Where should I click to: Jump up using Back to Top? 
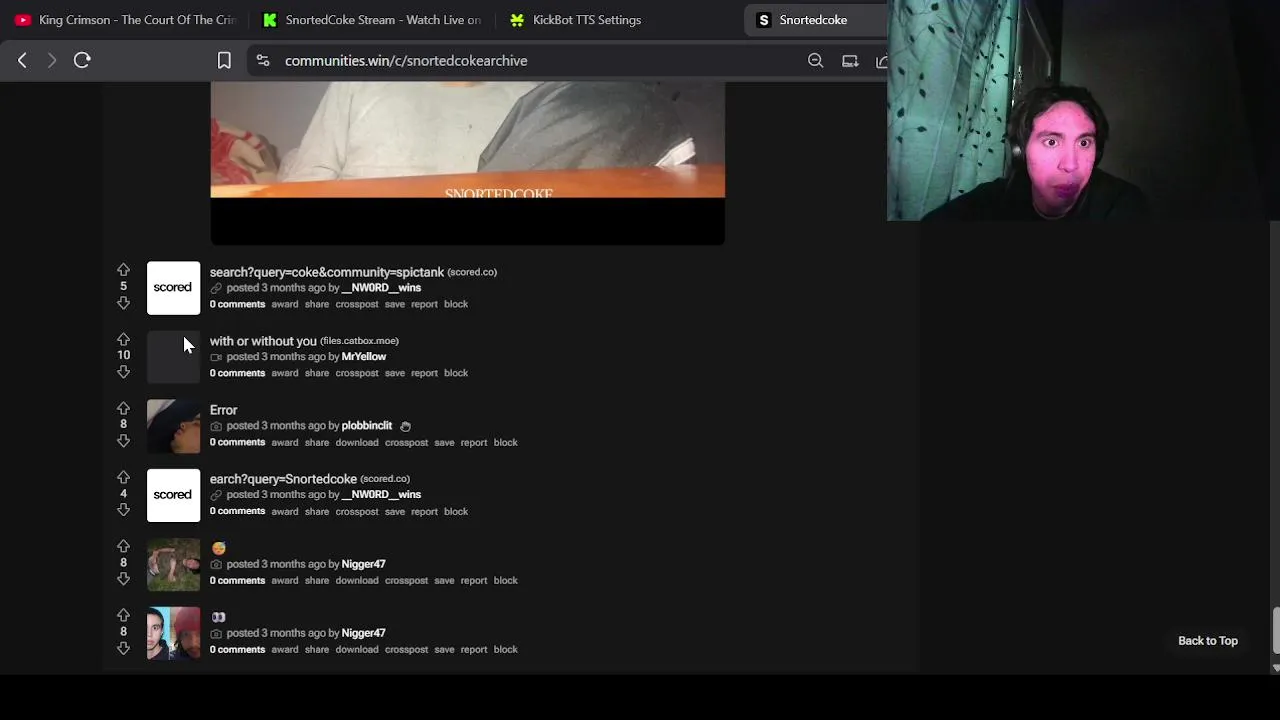pyautogui.click(x=1208, y=641)
